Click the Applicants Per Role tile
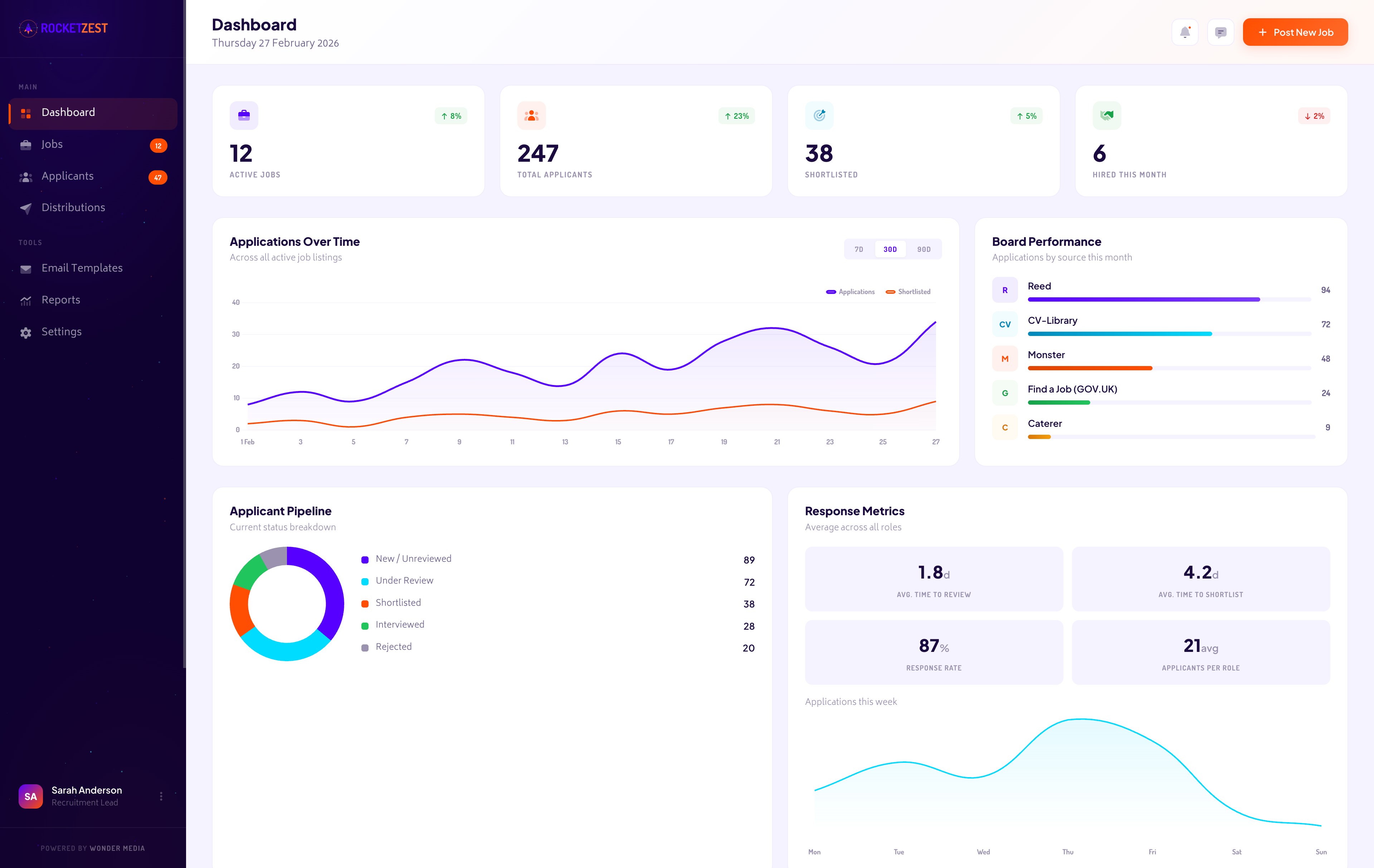 (x=1200, y=652)
